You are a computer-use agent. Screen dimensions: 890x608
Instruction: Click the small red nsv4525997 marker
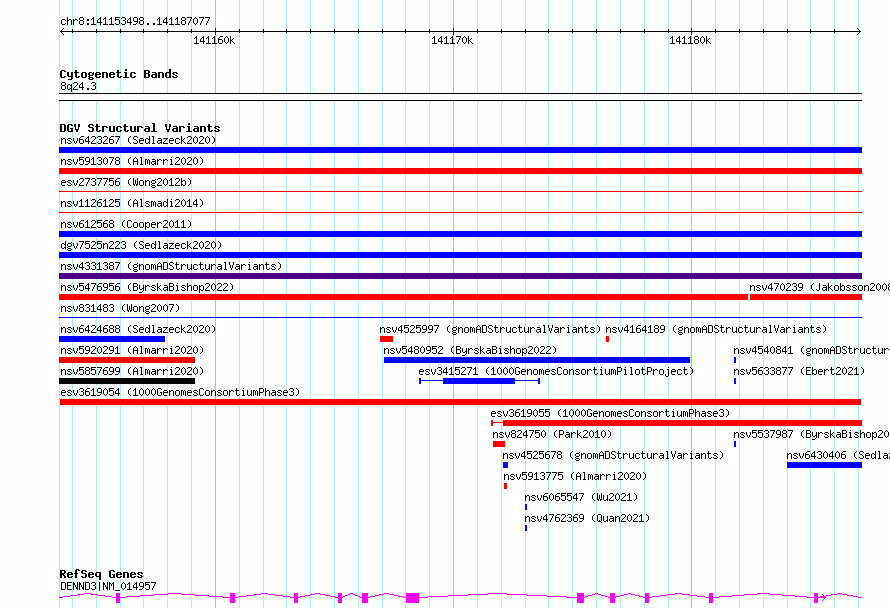387,339
